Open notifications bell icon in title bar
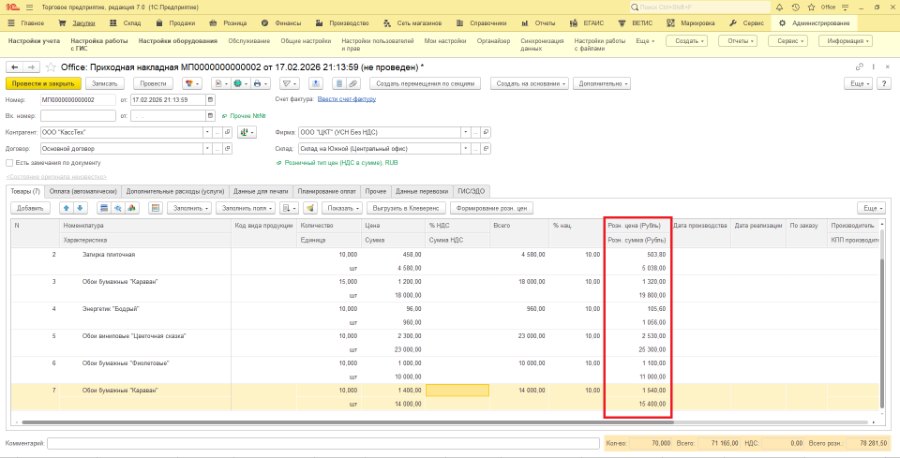 [x=779, y=7]
